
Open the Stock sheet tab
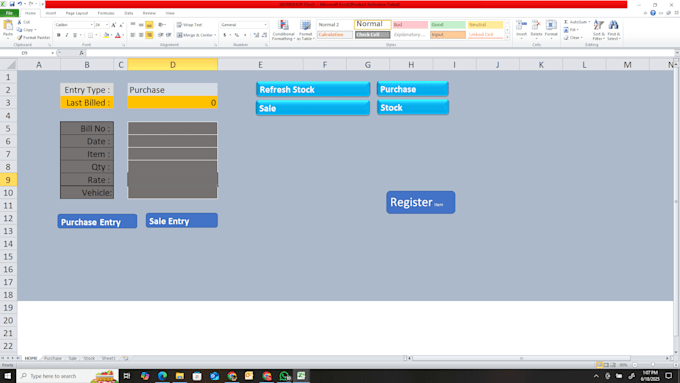[x=89, y=358]
